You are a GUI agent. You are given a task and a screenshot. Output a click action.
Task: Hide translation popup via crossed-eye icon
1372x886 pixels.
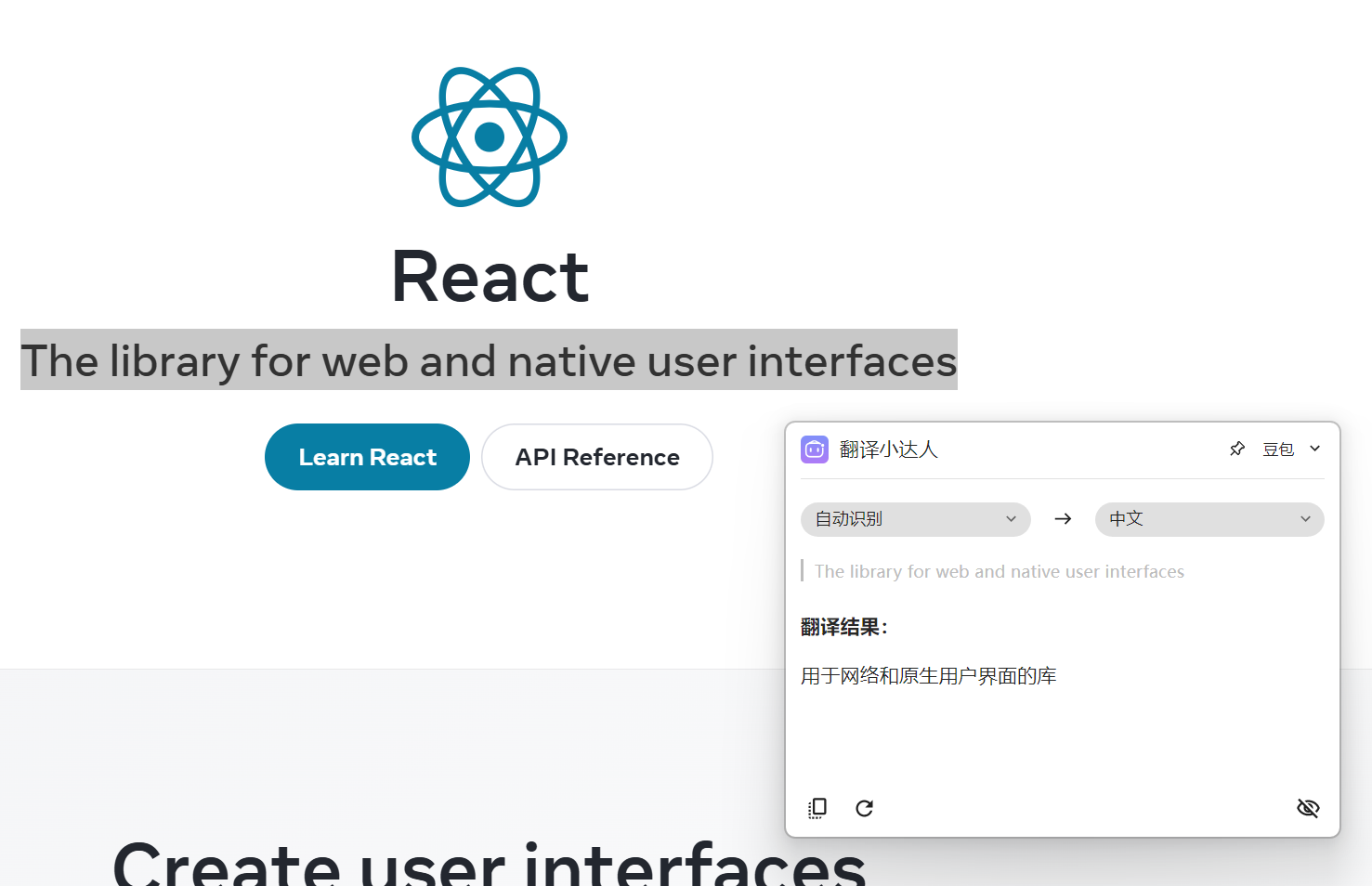click(x=1308, y=808)
